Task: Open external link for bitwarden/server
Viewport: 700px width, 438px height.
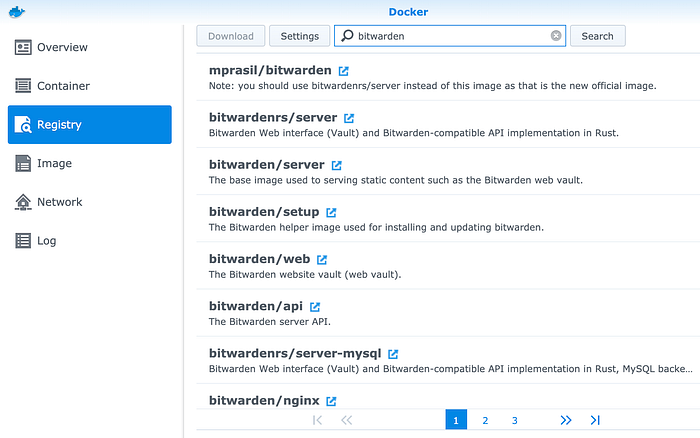Action: (336, 166)
